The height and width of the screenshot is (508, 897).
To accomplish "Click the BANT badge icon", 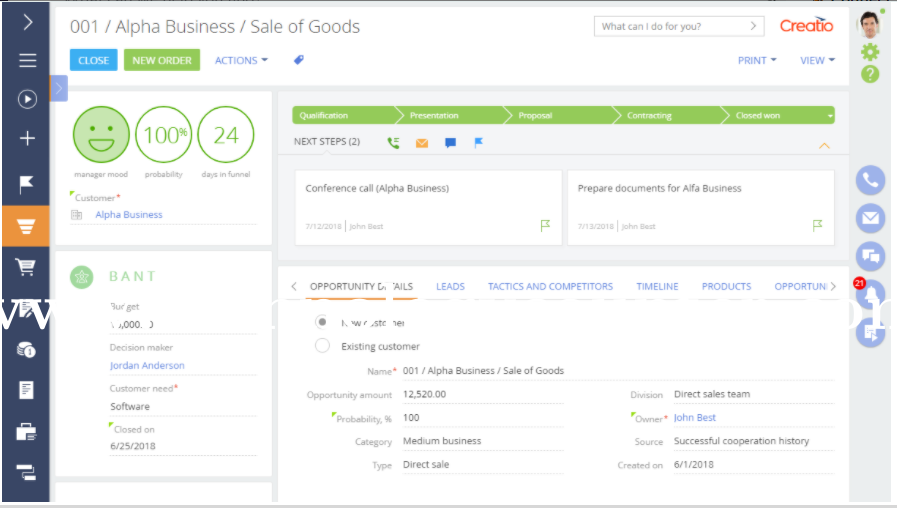I will [x=82, y=277].
